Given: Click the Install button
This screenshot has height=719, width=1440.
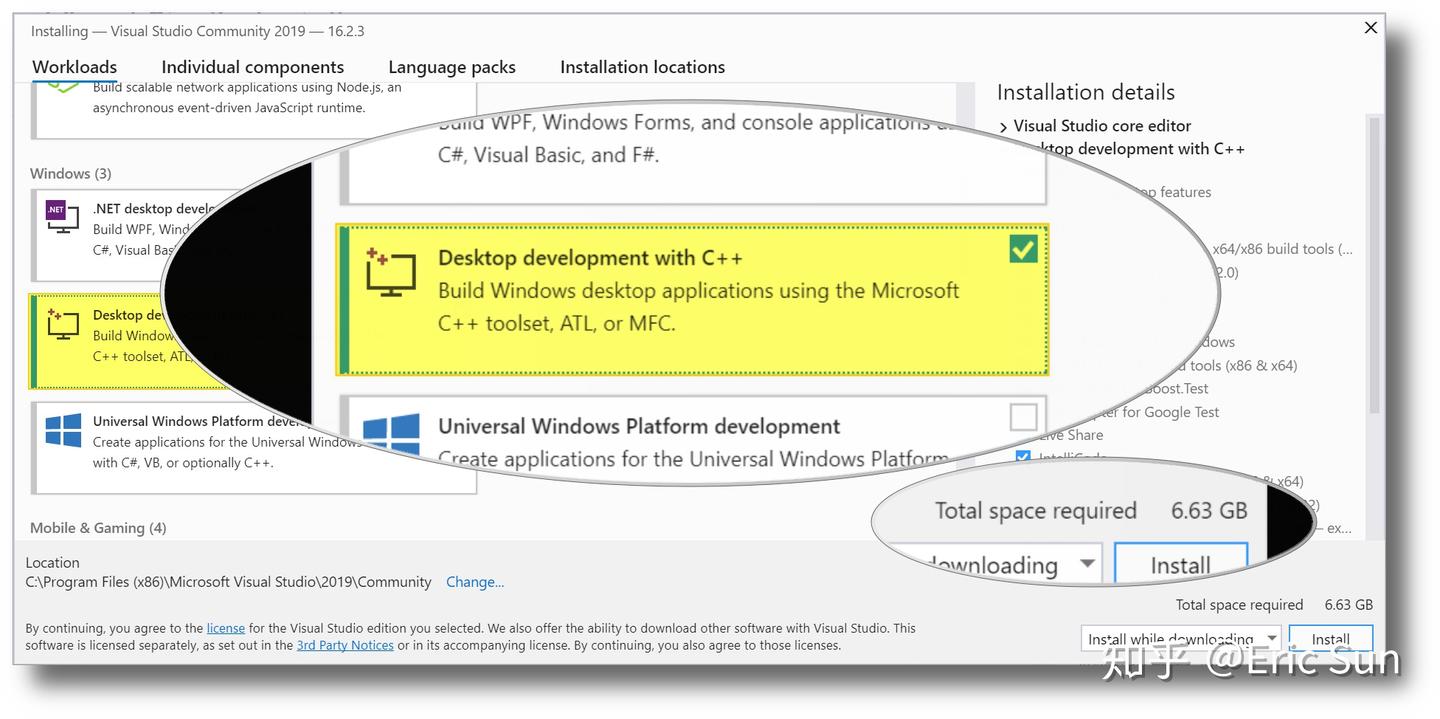Looking at the screenshot, I should [1331, 638].
